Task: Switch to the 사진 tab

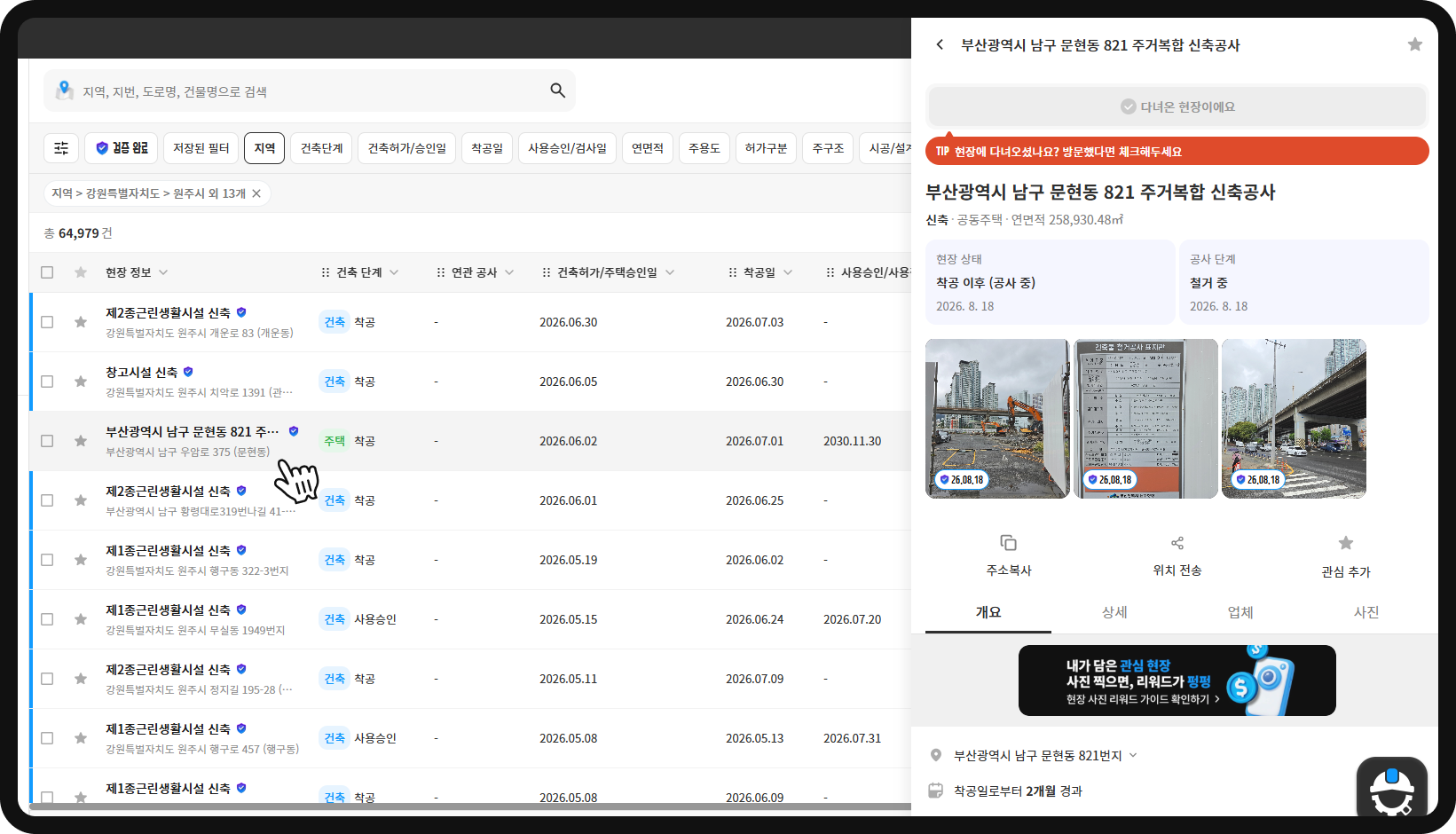Action: [1366, 612]
